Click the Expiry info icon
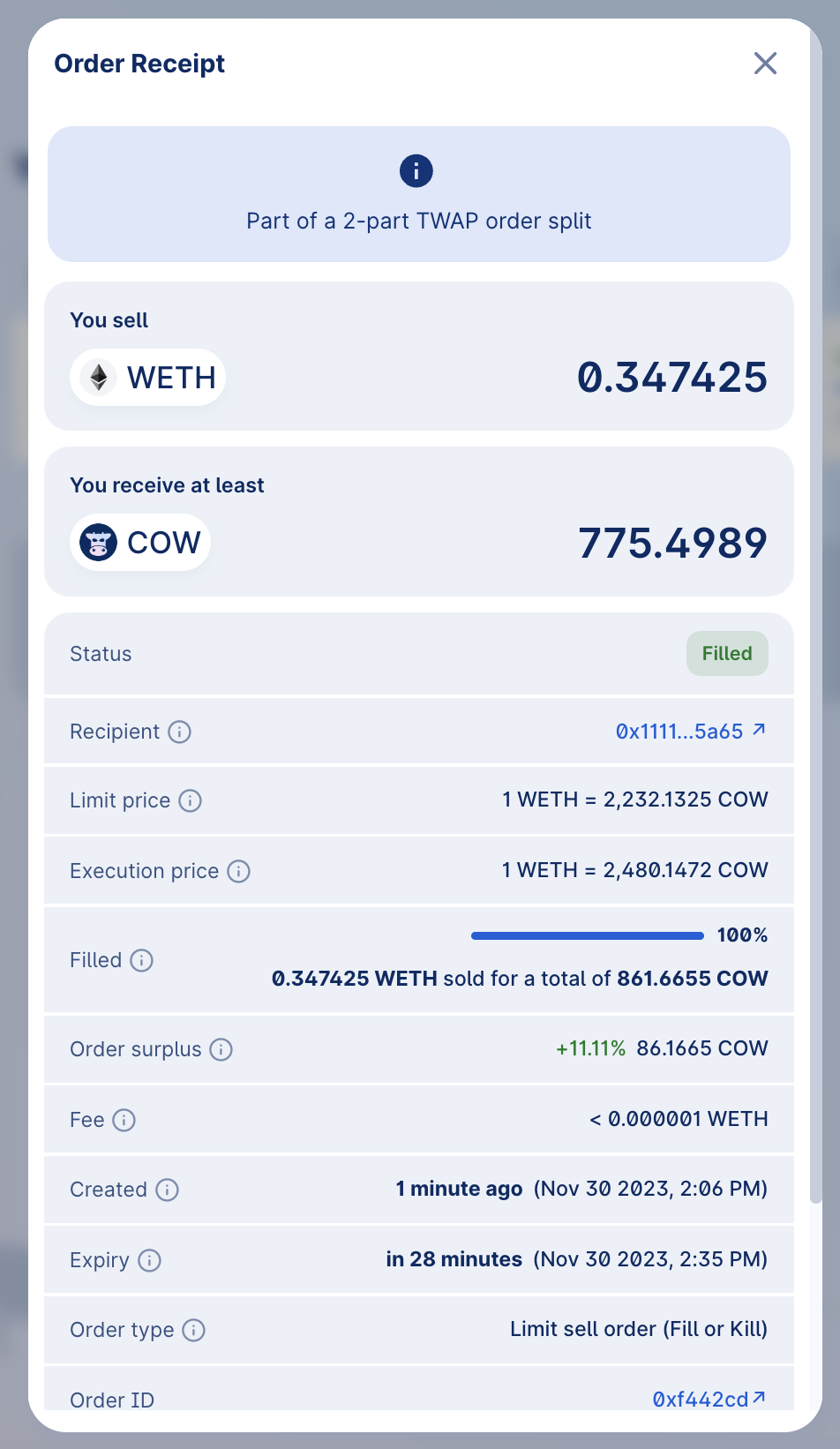 tap(149, 1260)
